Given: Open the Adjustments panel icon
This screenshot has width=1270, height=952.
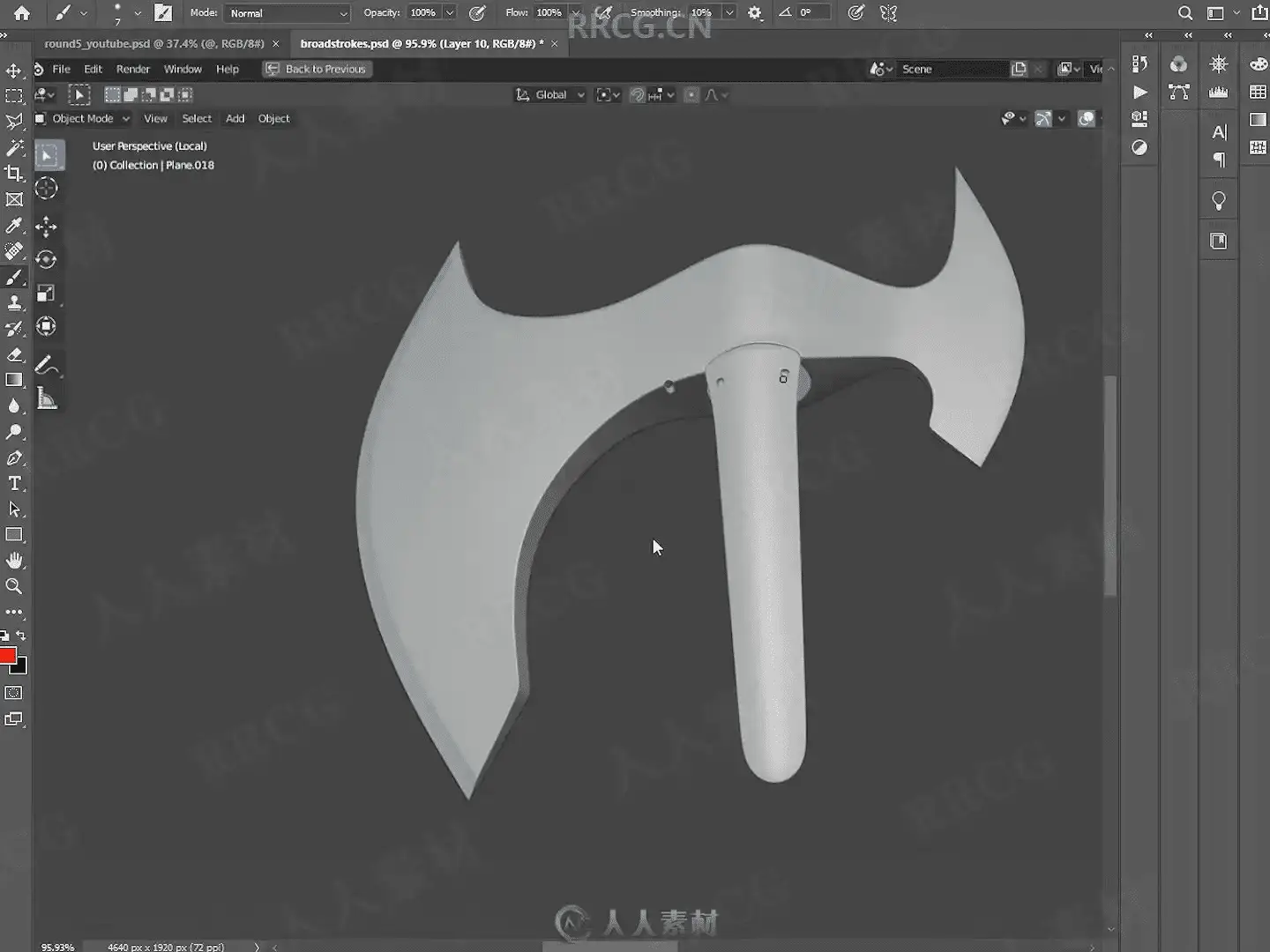Looking at the screenshot, I should click(1139, 147).
